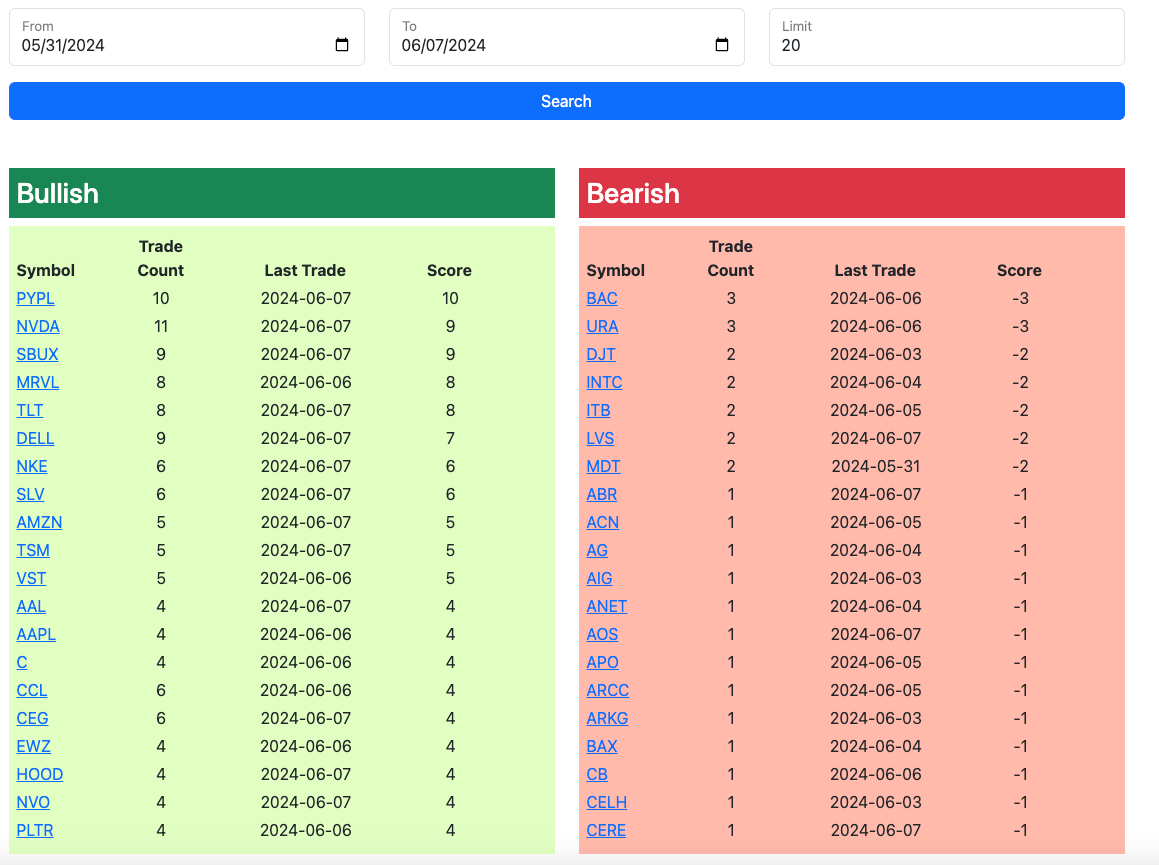Viewport: 1159px width, 865px height.
Task: Open the AG bearish symbol link
Action: (x=597, y=551)
